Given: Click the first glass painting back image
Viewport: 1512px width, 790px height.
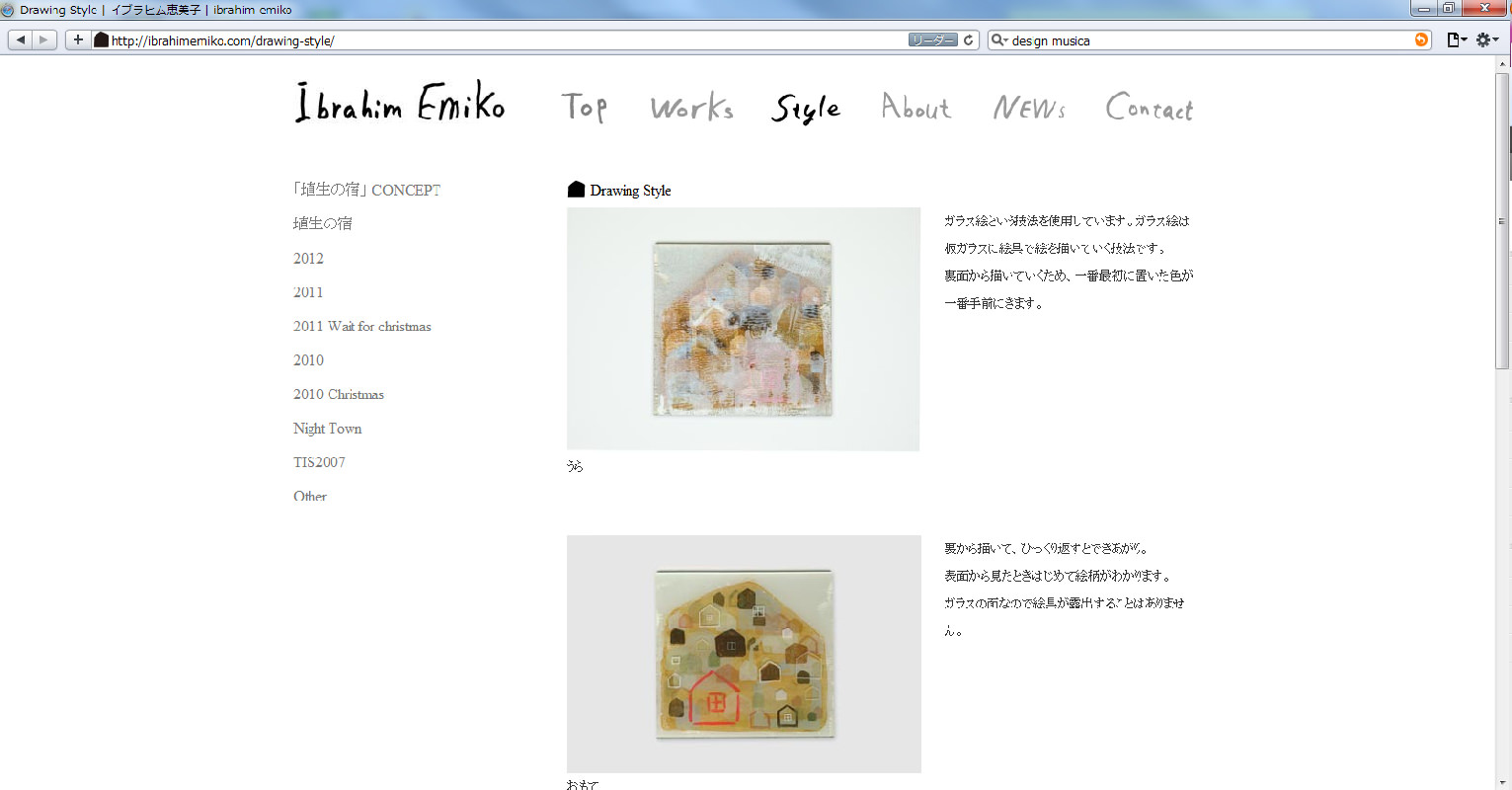Looking at the screenshot, I should coord(743,329).
